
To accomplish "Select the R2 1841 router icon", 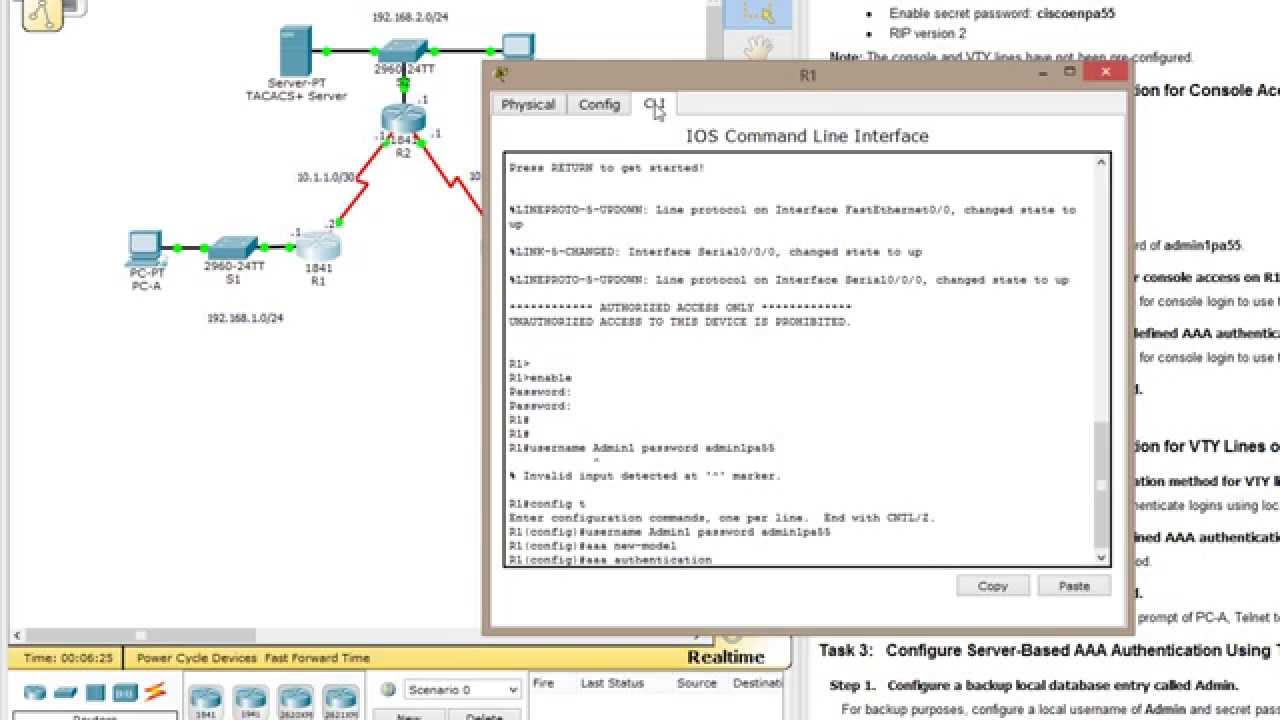I will [403, 119].
